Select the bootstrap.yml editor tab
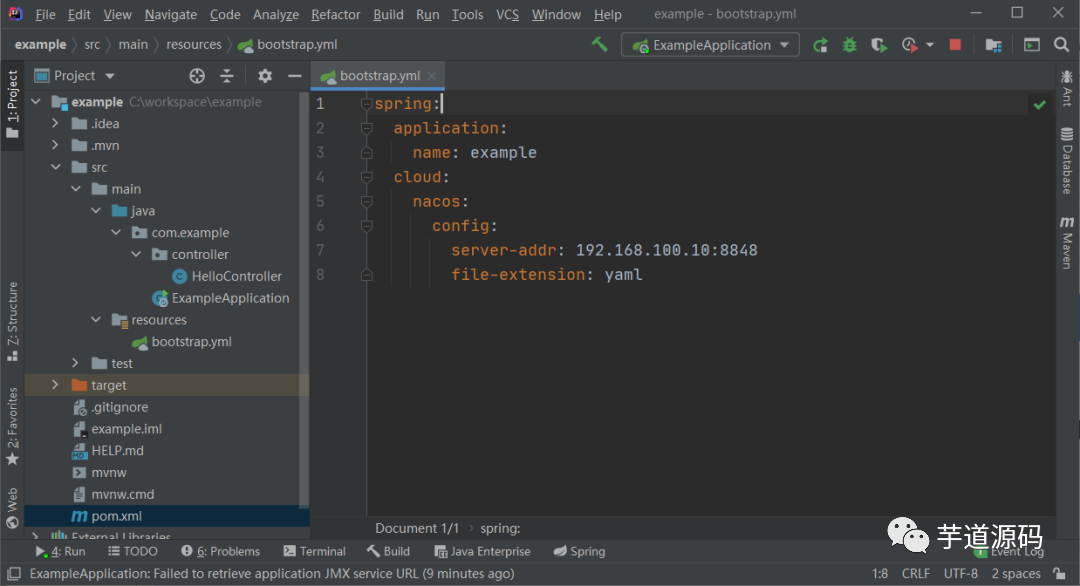The height and width of the screenshot is (586, 1080). click(x=377, y=76)
